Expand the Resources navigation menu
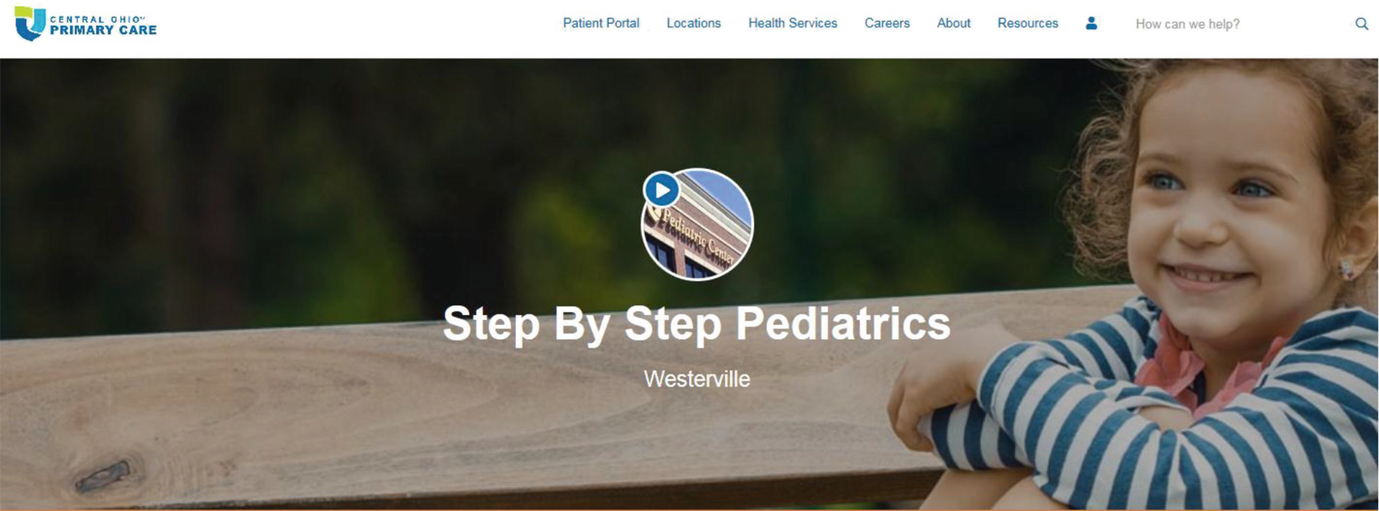 click(x=1028, y=23)
